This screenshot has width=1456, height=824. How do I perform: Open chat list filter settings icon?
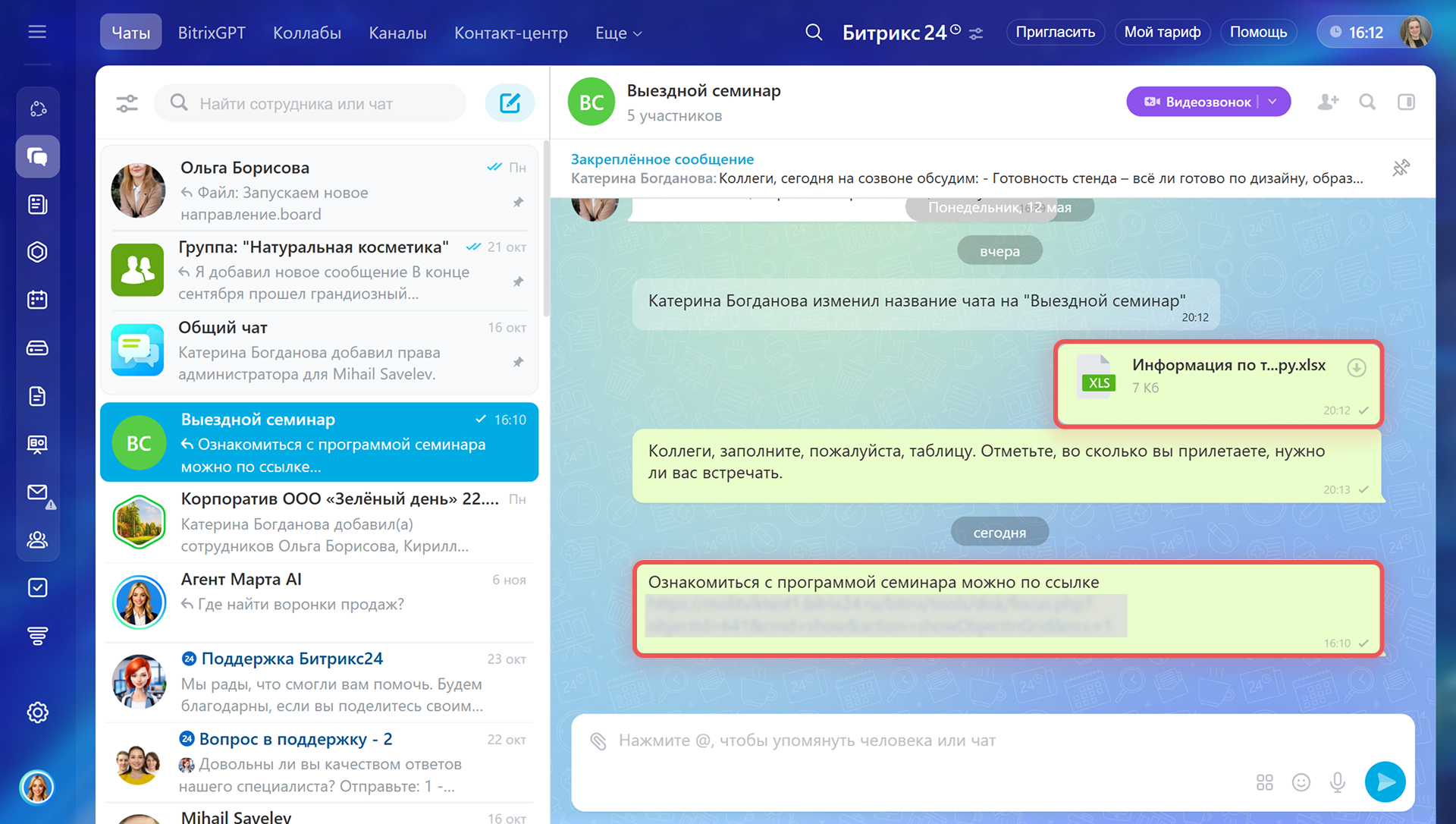pos(127,103)
